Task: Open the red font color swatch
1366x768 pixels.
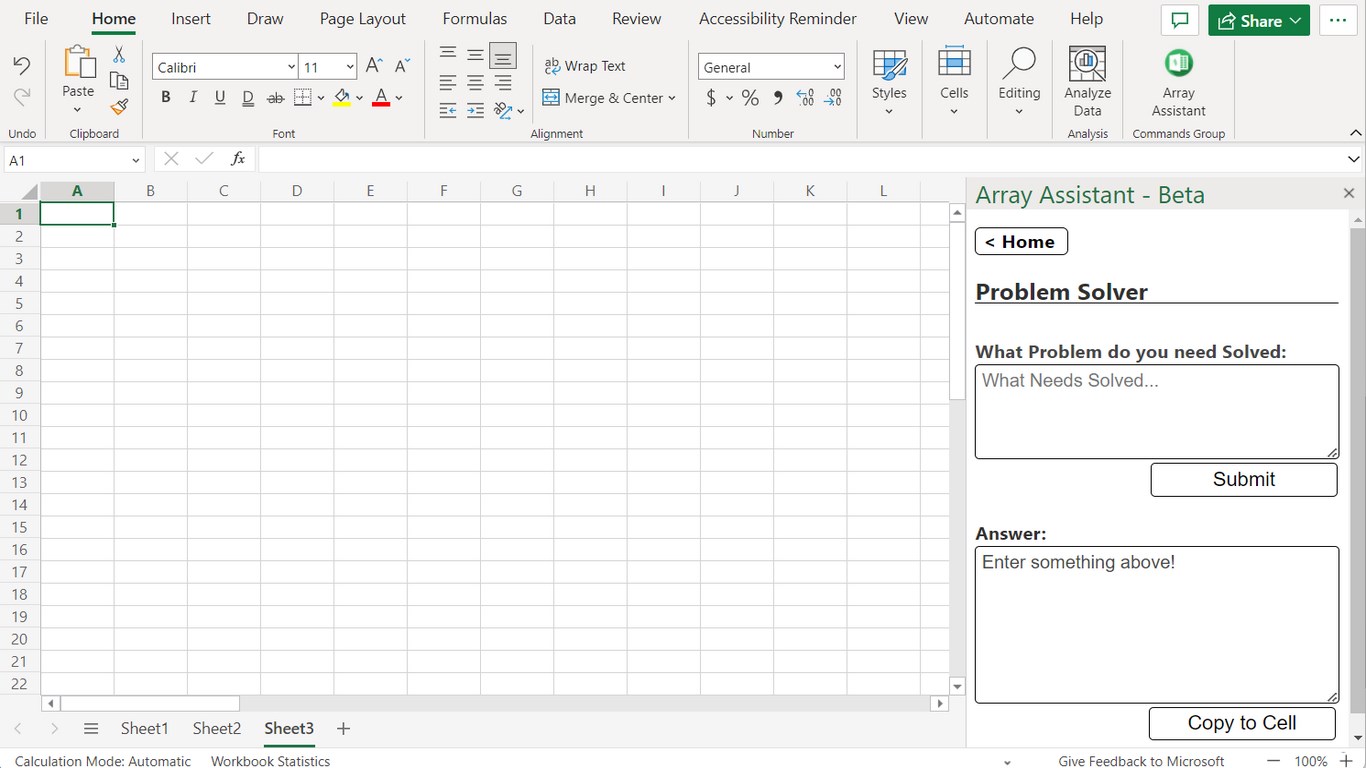Action: point(381,98)
